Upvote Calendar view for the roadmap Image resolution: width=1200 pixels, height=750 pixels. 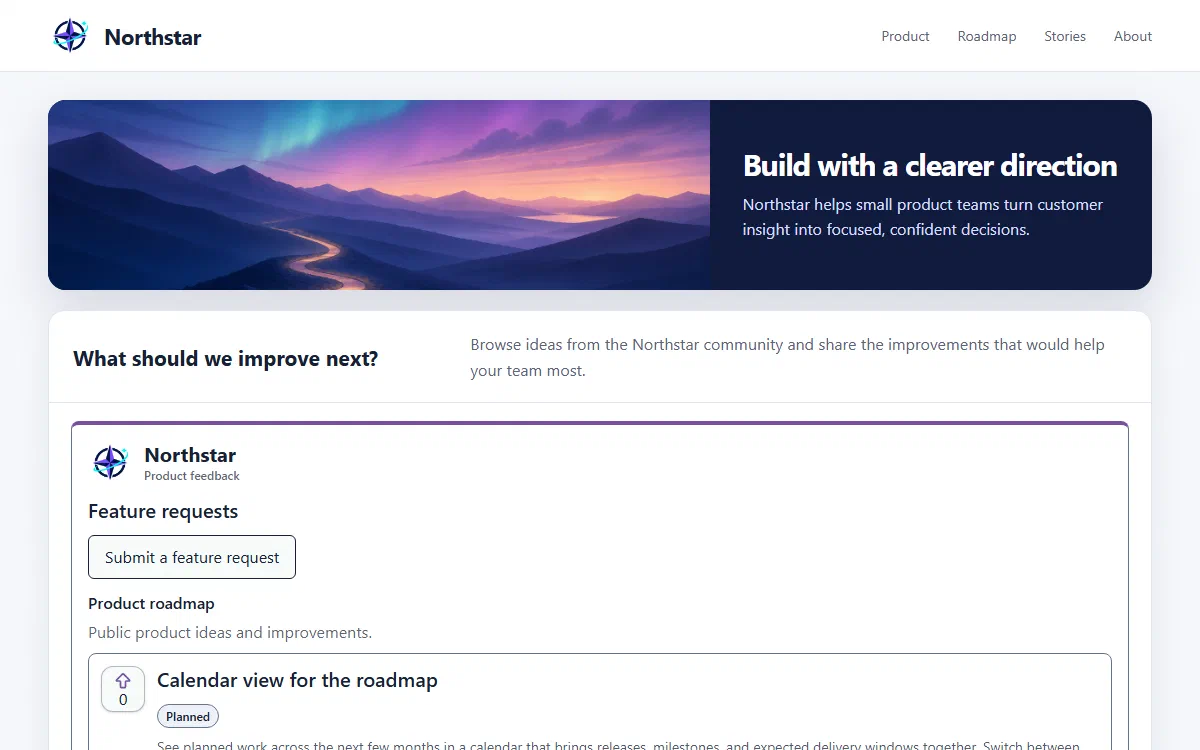point(123,689)
